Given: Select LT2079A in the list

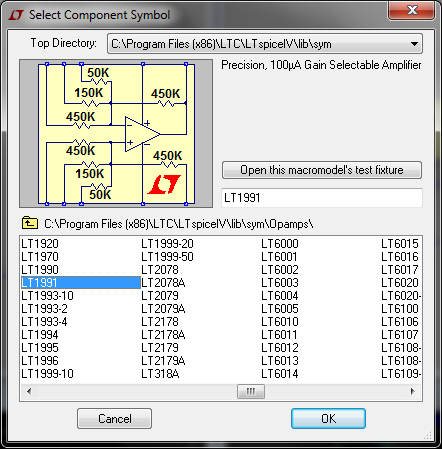Looking at the screenshot, I should pyautogui.click(x=163, y=309).
